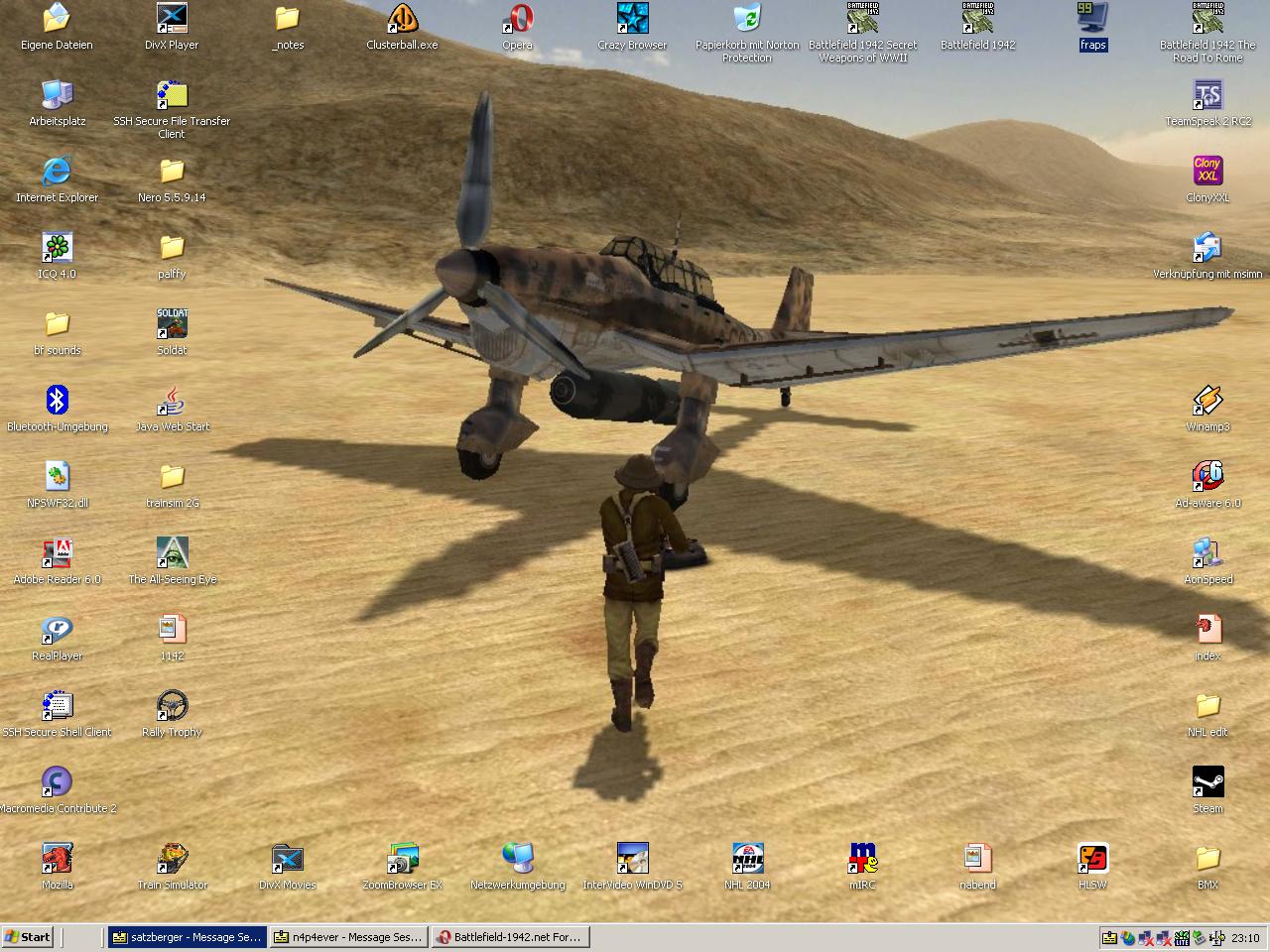The width and height of the screenshot is (1270, 952).
Task: Open Bluetooth-Umgebung icon
Action: tap(57, 409)
